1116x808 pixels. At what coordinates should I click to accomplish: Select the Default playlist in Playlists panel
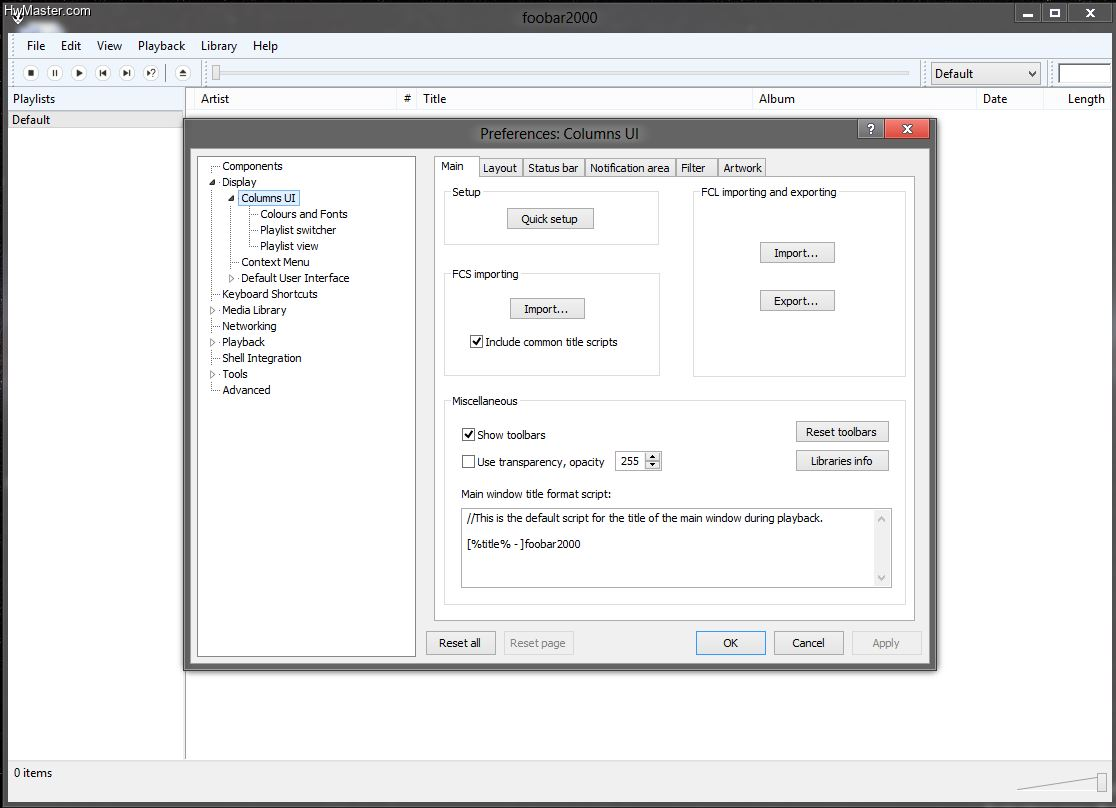[x=95, y=120]
